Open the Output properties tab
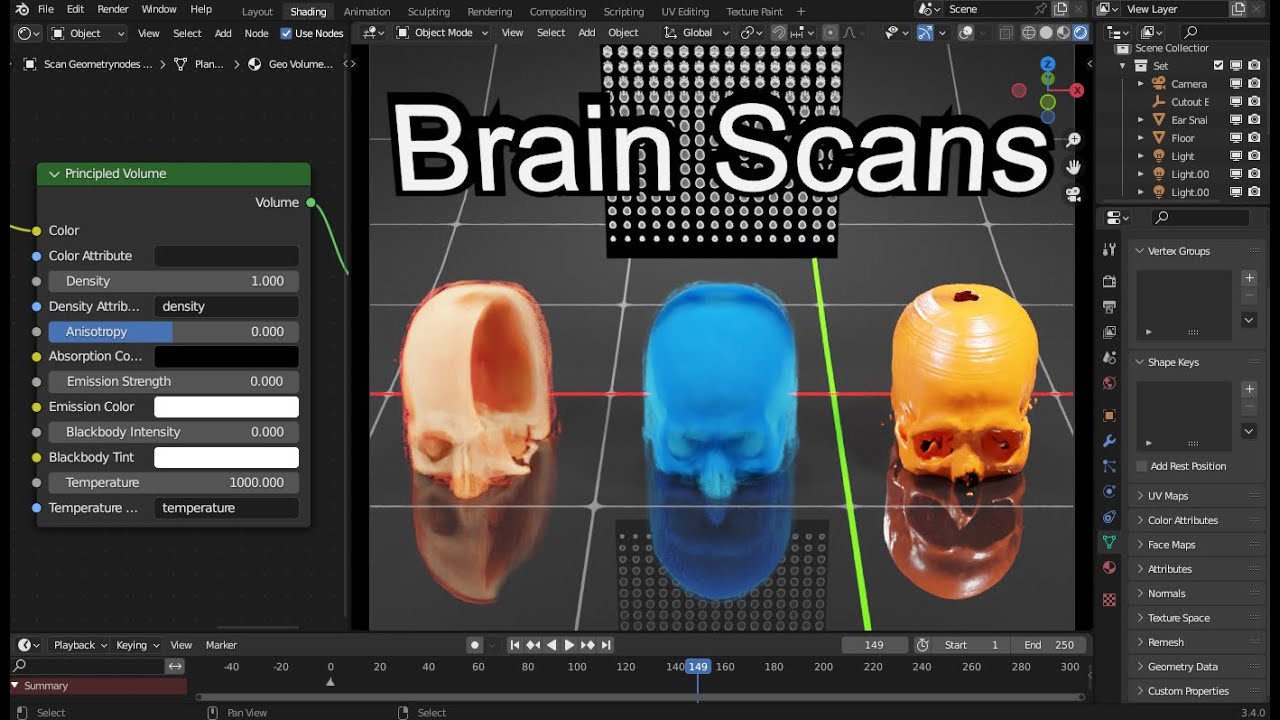 (1109, 307)
